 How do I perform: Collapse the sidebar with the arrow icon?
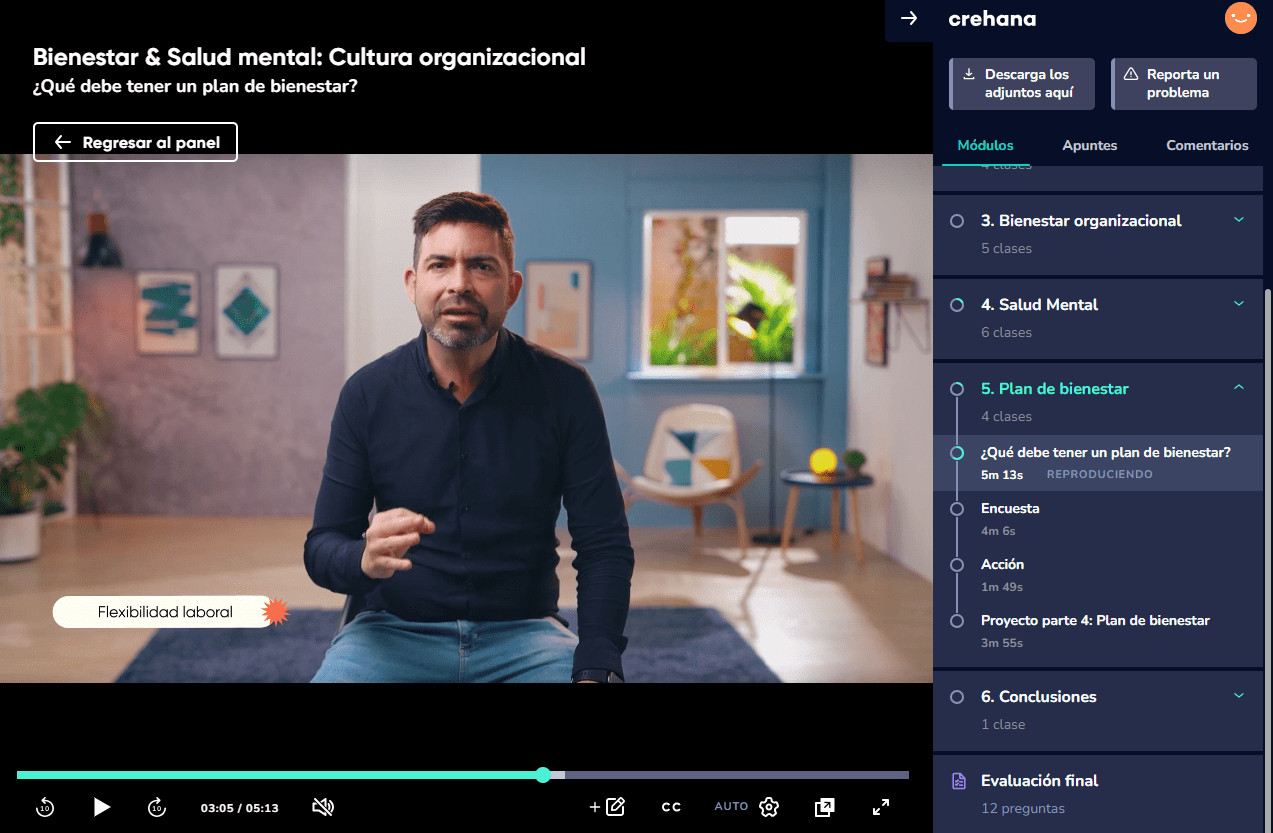[x=908, y=20]
